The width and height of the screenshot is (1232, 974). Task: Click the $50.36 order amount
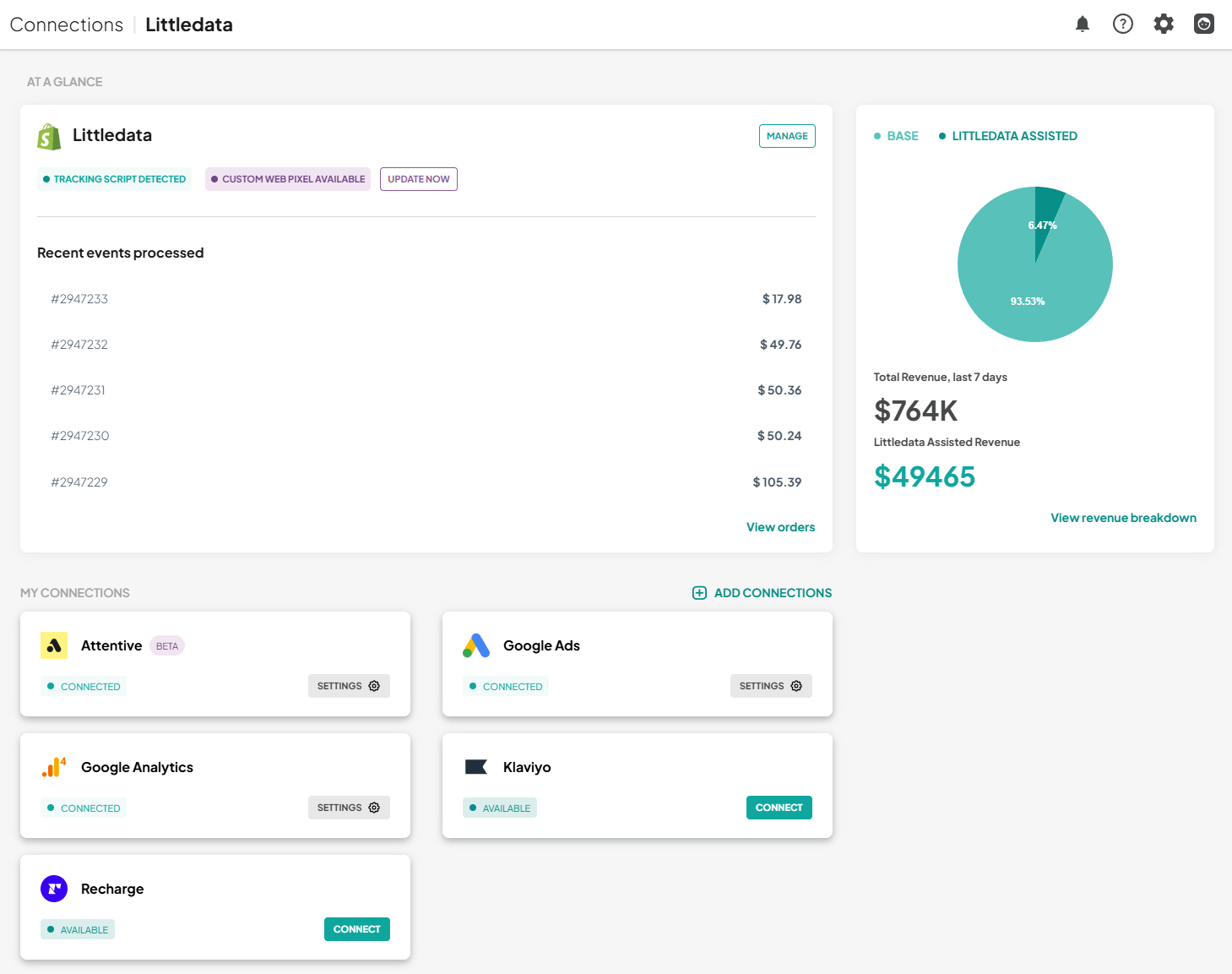[779, 390]
